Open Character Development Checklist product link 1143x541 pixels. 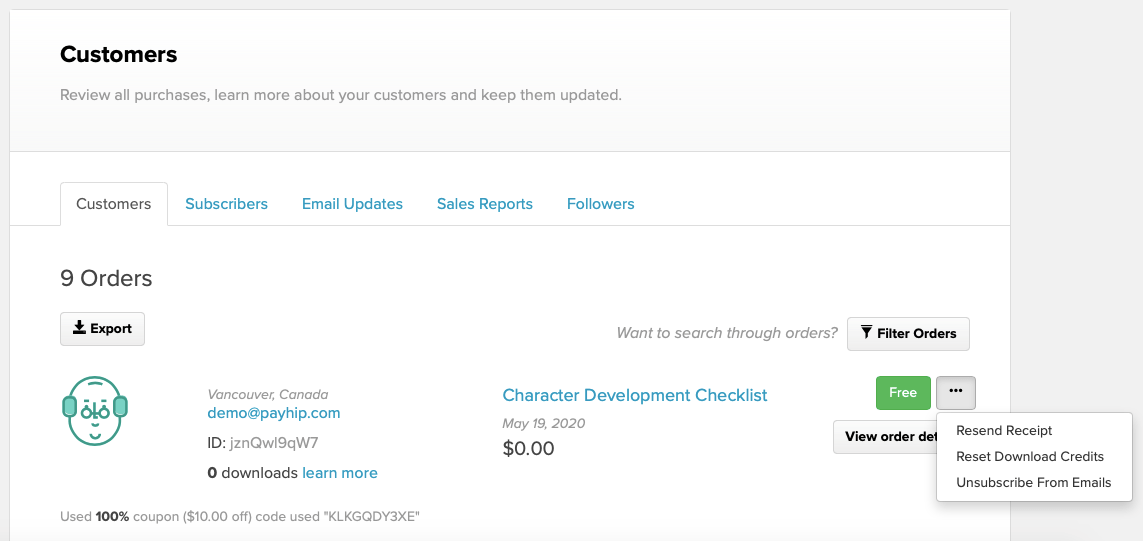(x=635, y=395)
